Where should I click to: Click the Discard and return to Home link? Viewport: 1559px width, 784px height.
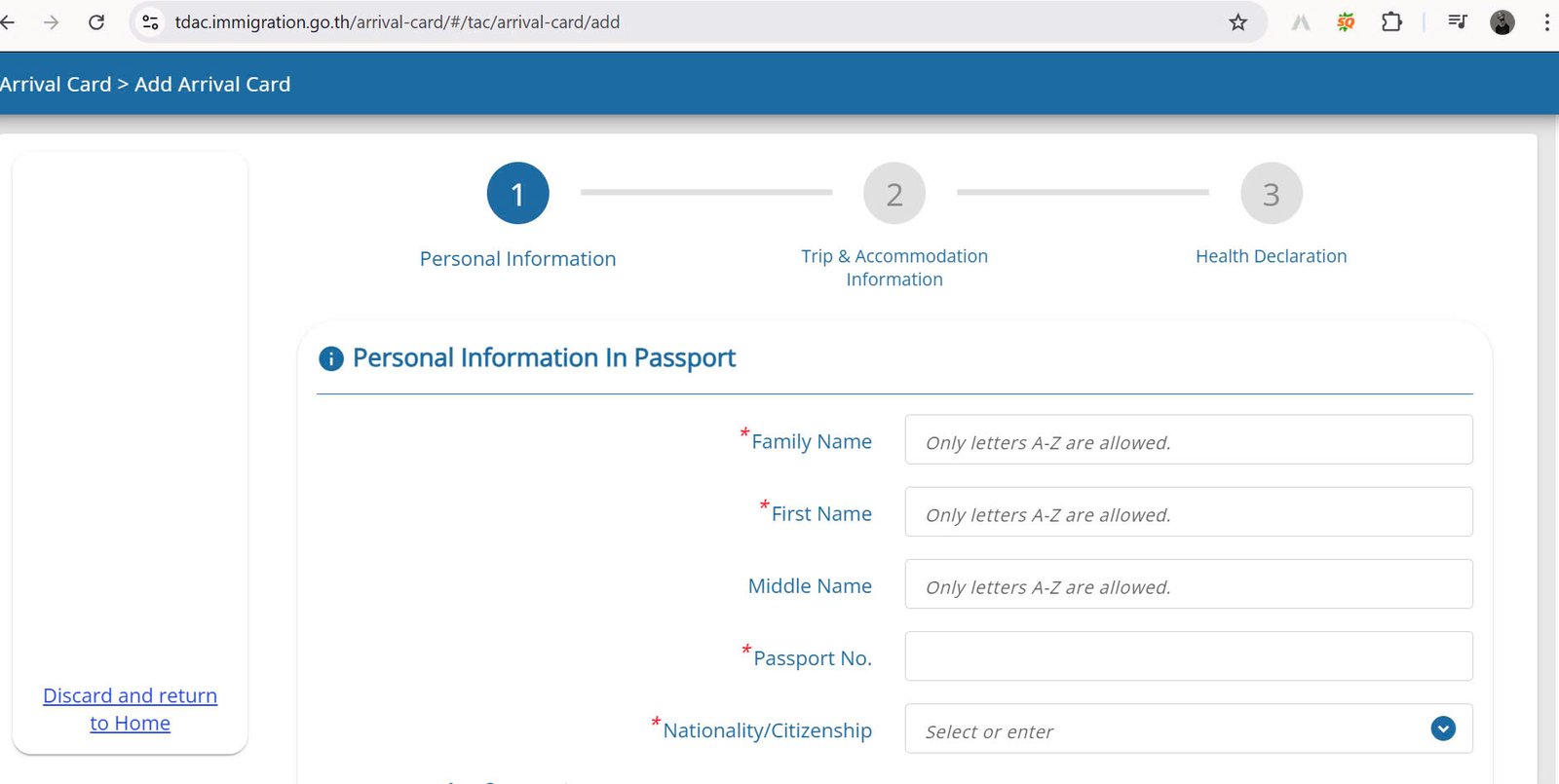click(130, 709)
